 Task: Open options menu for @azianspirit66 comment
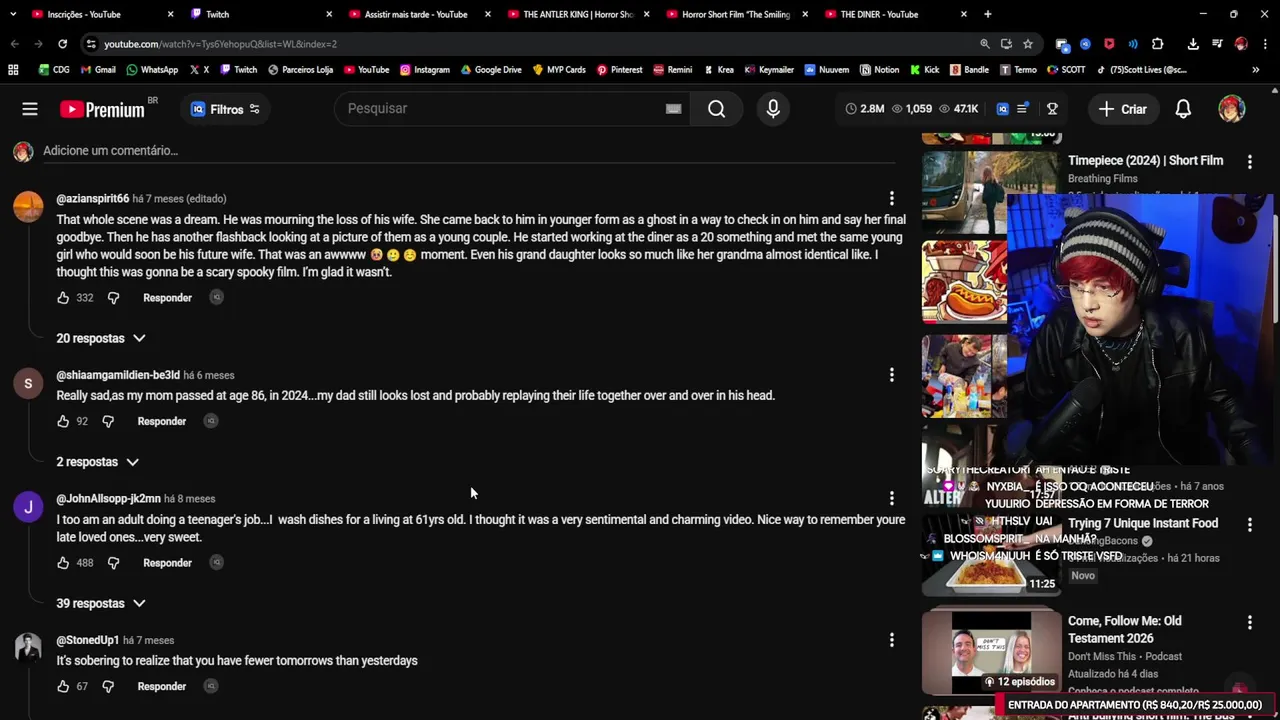coord(892,199)
